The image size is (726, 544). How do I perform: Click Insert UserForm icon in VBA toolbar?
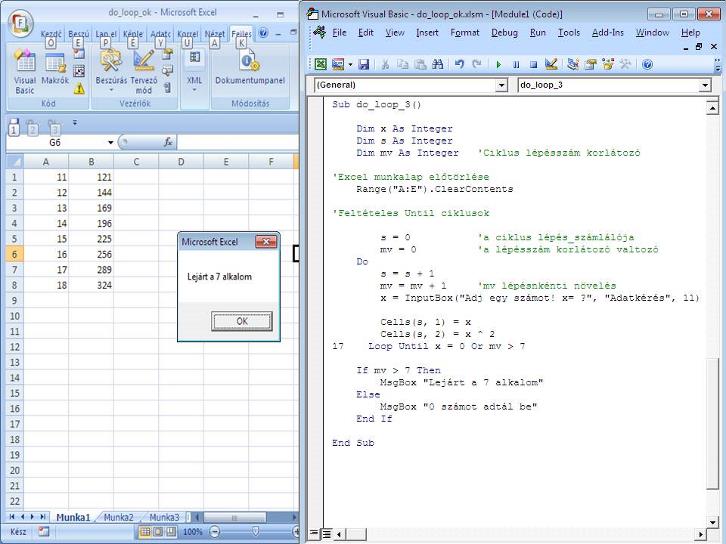pyautogui.click(x=338, y=64)
